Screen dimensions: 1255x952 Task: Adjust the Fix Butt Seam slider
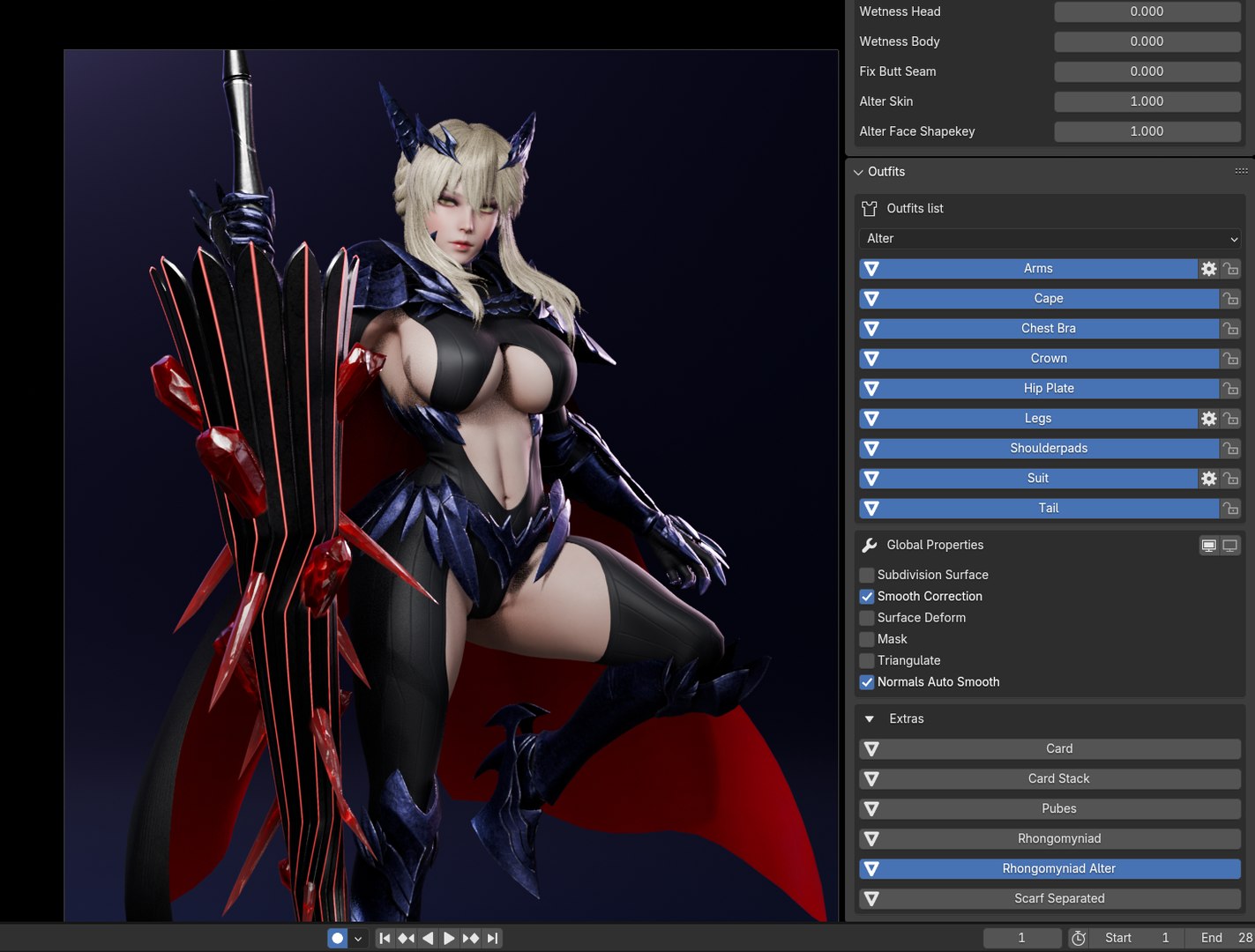1147,71
